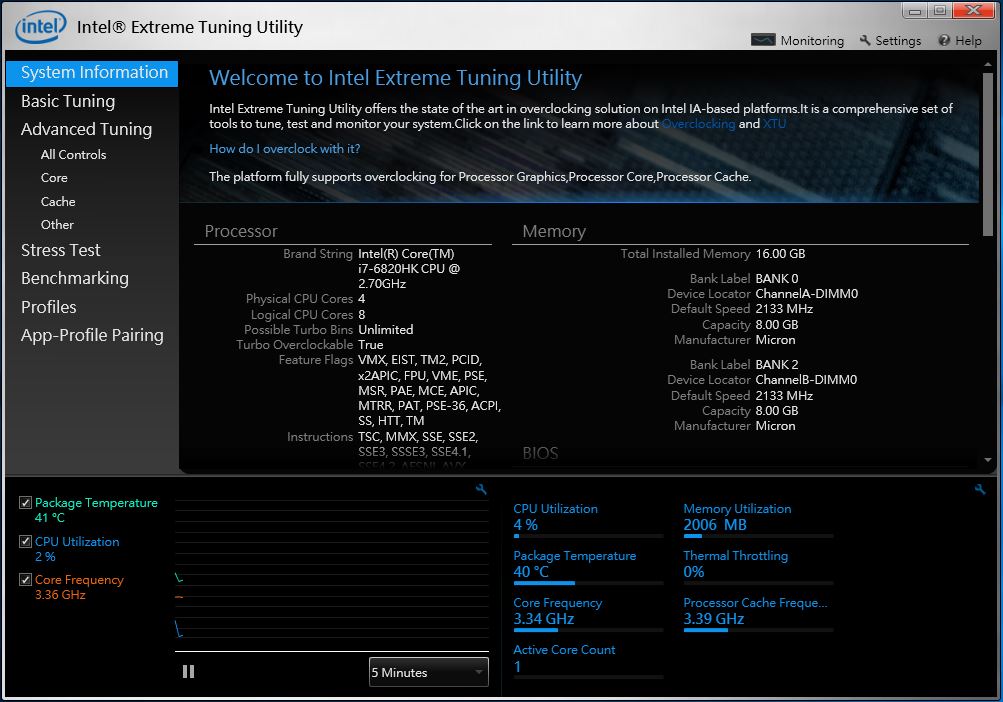Image resolution: width=1003 pixels, height=702 pixels.
Task: Click the Processor section heading
Action: tap(241, 231)
